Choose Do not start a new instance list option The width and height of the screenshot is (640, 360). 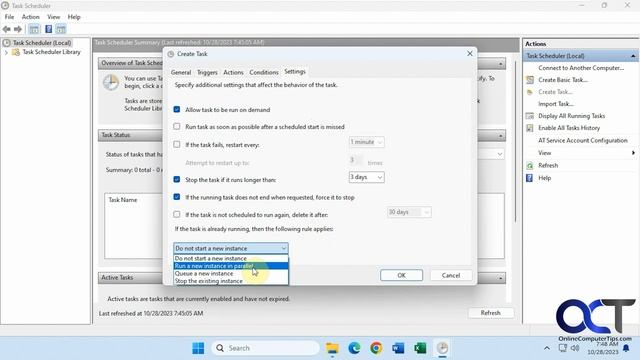[231, 258]
